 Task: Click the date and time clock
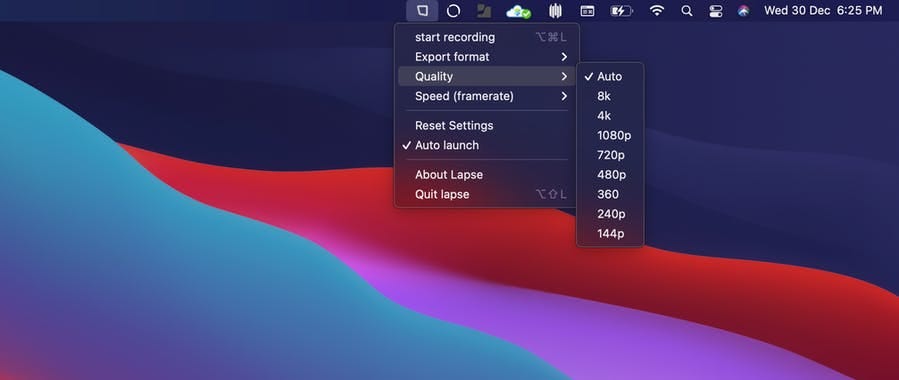[823, 11]
